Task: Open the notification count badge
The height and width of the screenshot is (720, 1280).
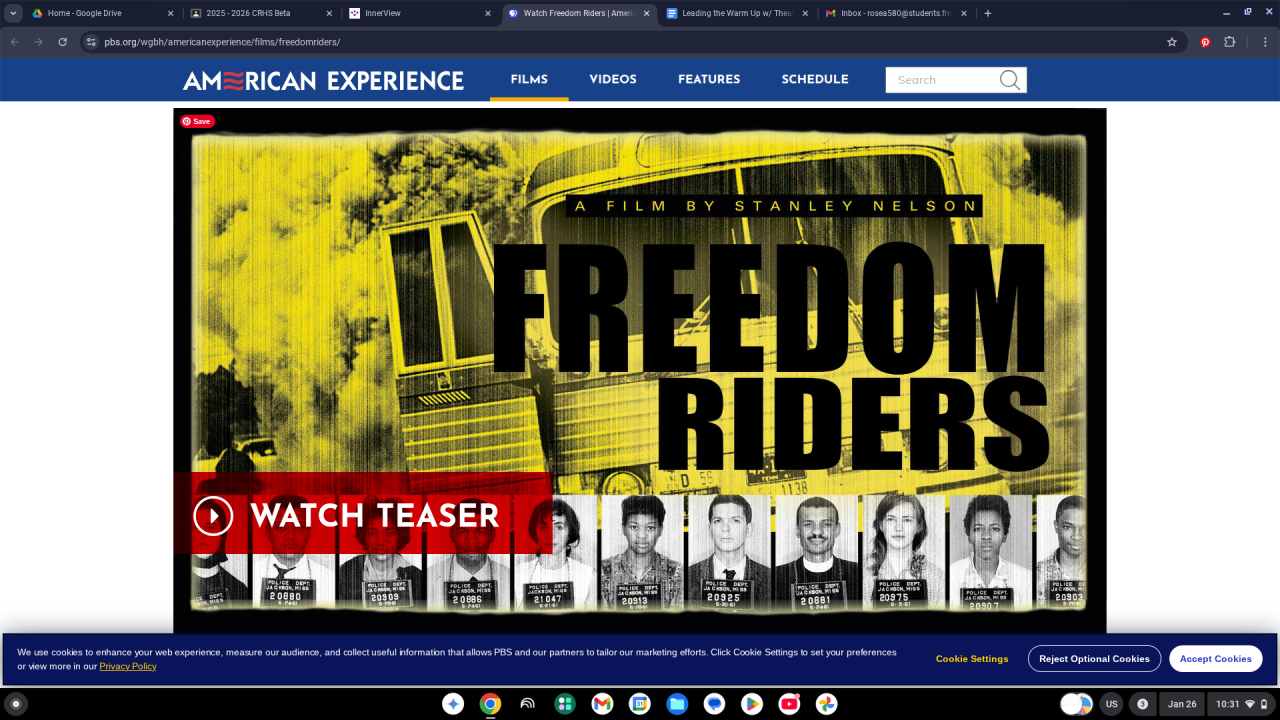Action: click(1142, 704)
